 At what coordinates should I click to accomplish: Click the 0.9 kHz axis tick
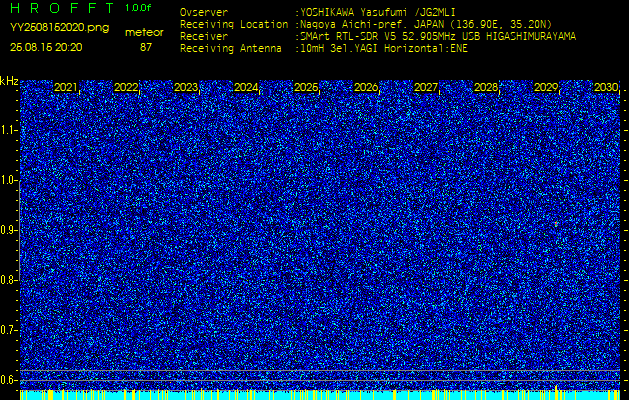[x=9, y=230]
